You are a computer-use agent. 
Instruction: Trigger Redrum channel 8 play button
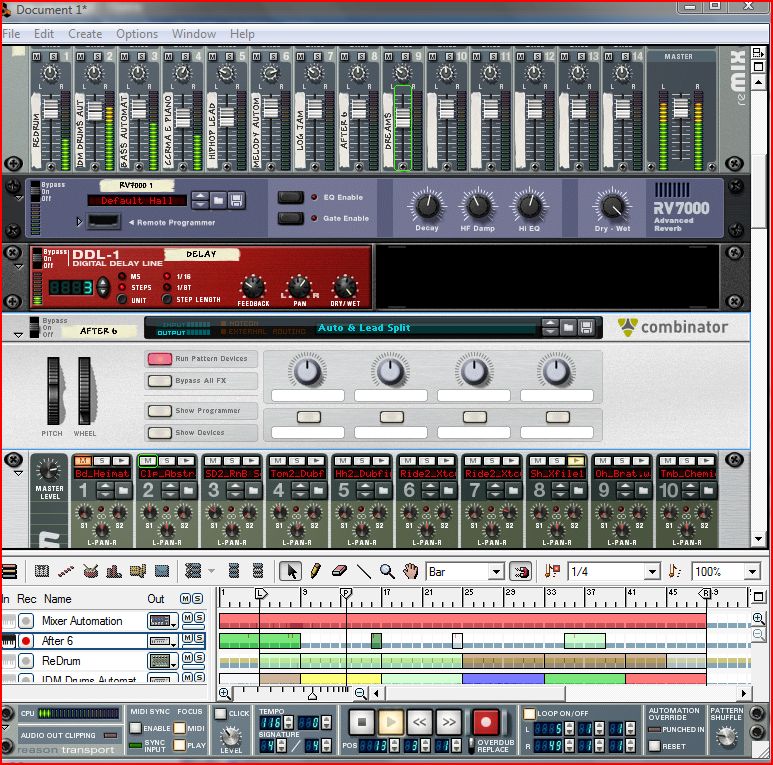pos(575,460)
